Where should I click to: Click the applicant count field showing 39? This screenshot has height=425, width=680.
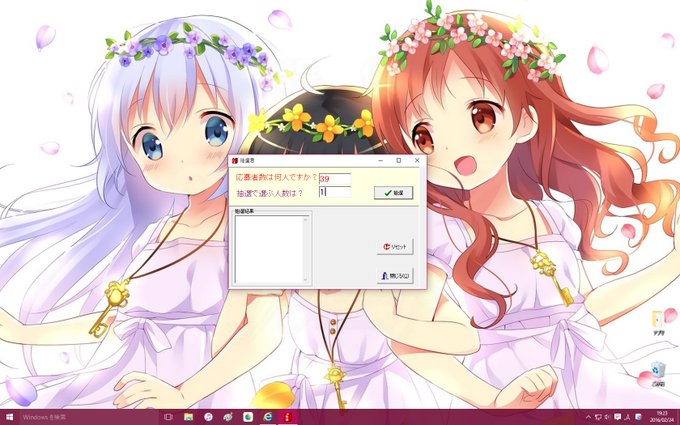tap(335, 179)
